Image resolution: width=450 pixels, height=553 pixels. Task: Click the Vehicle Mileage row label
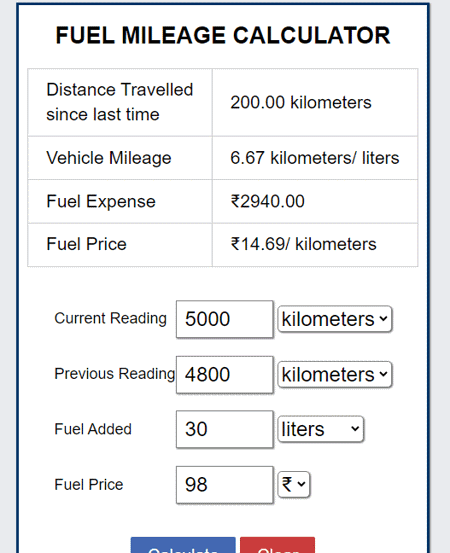click(109, 158)
